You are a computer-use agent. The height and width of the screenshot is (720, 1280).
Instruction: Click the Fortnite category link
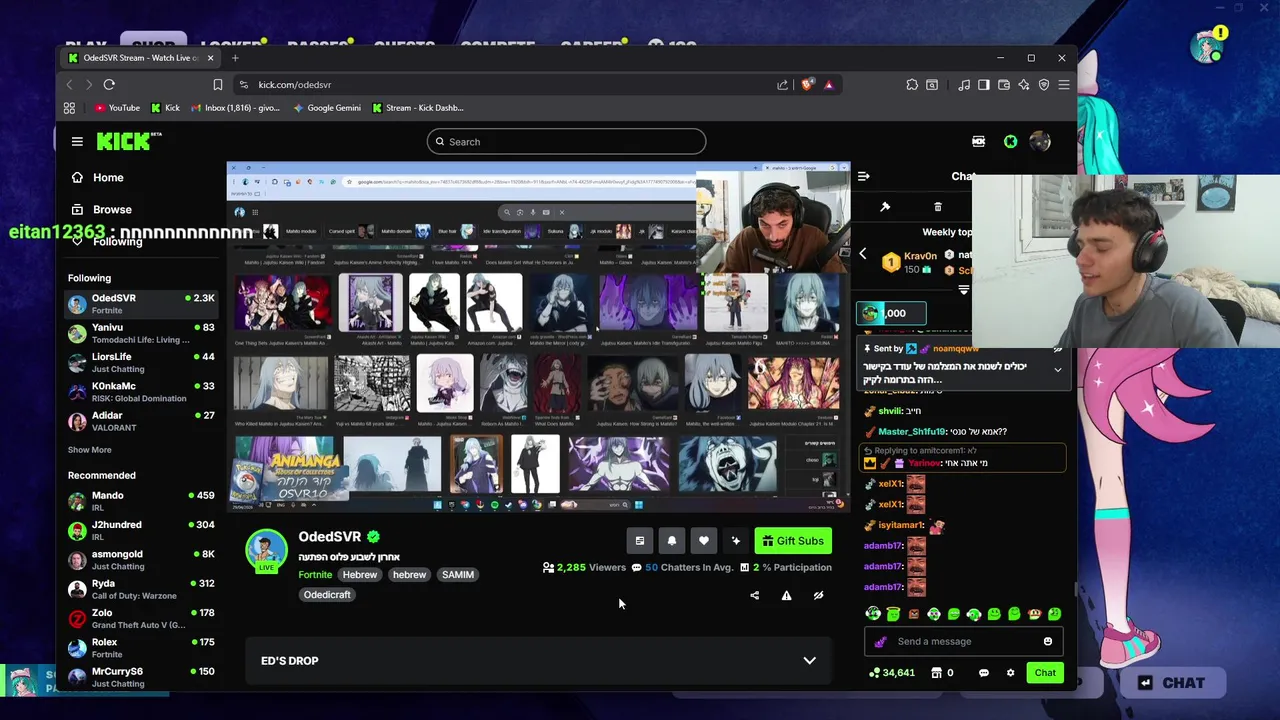[x=315, y=575]
